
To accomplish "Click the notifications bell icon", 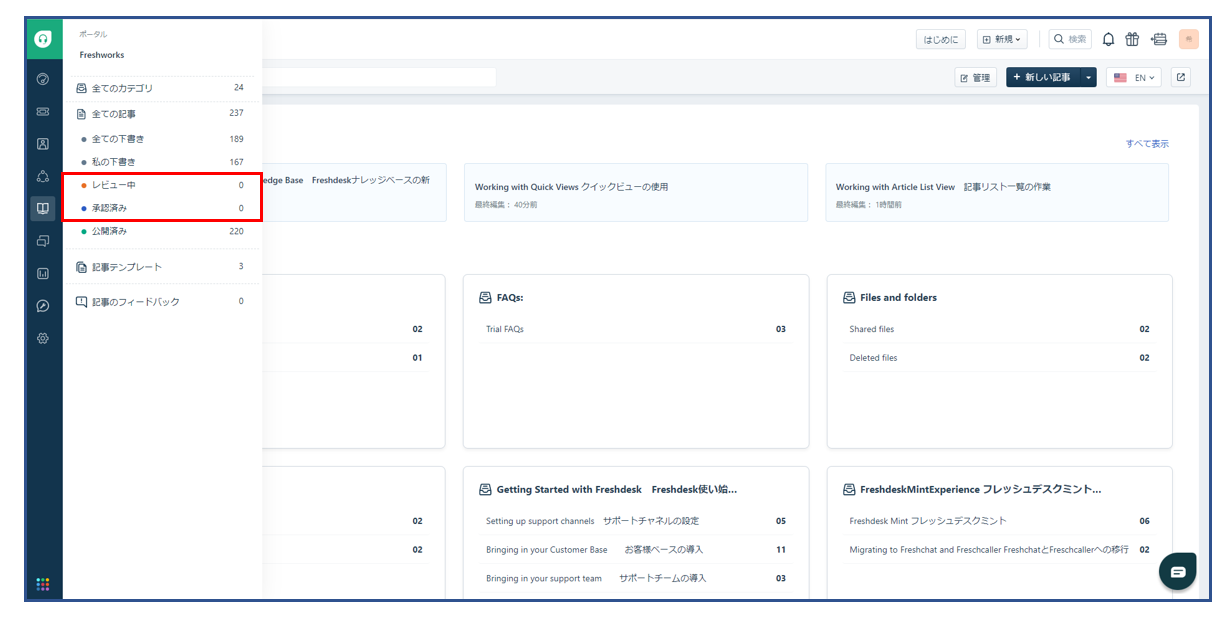I will pos(1108,39).
